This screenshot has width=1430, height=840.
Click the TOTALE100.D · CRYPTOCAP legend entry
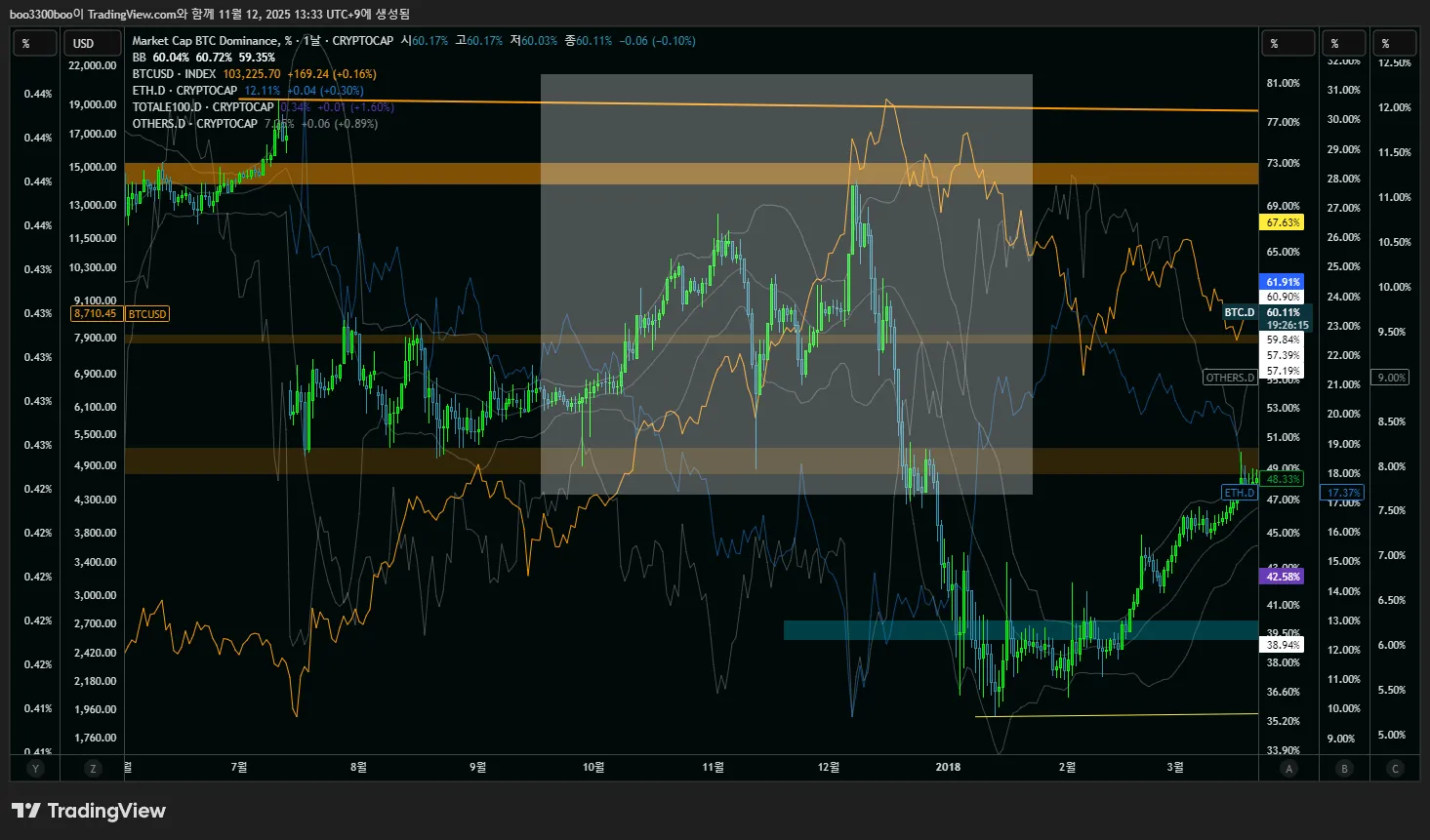click(x=203, y=107)
